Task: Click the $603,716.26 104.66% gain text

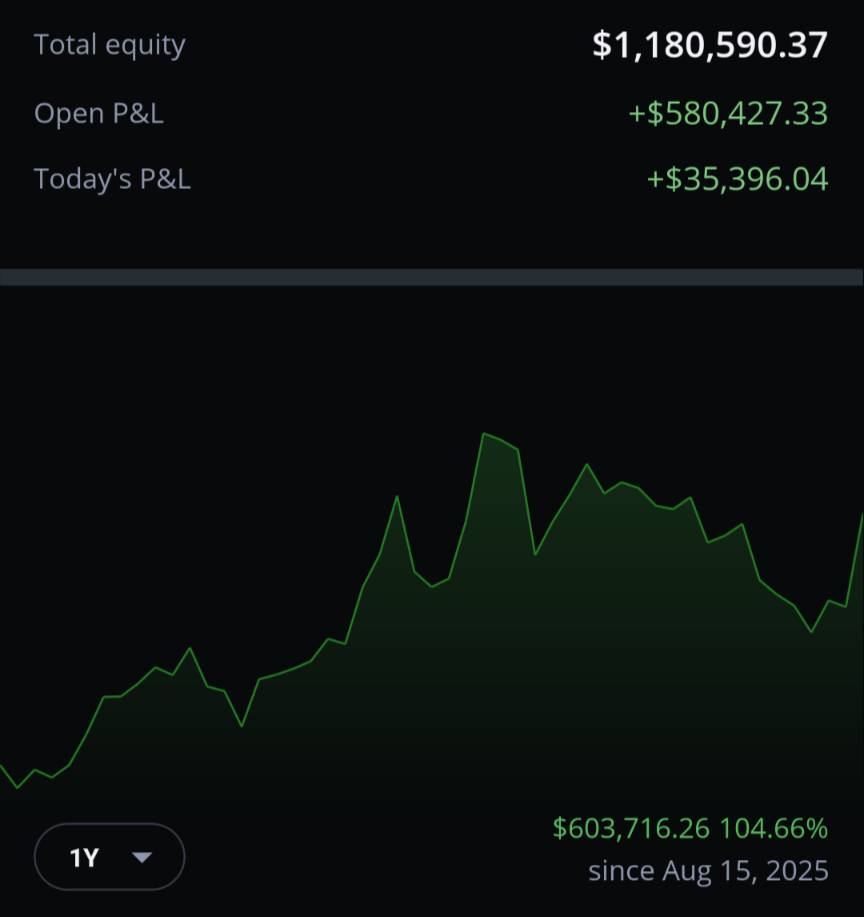Action: coord(690,829)
